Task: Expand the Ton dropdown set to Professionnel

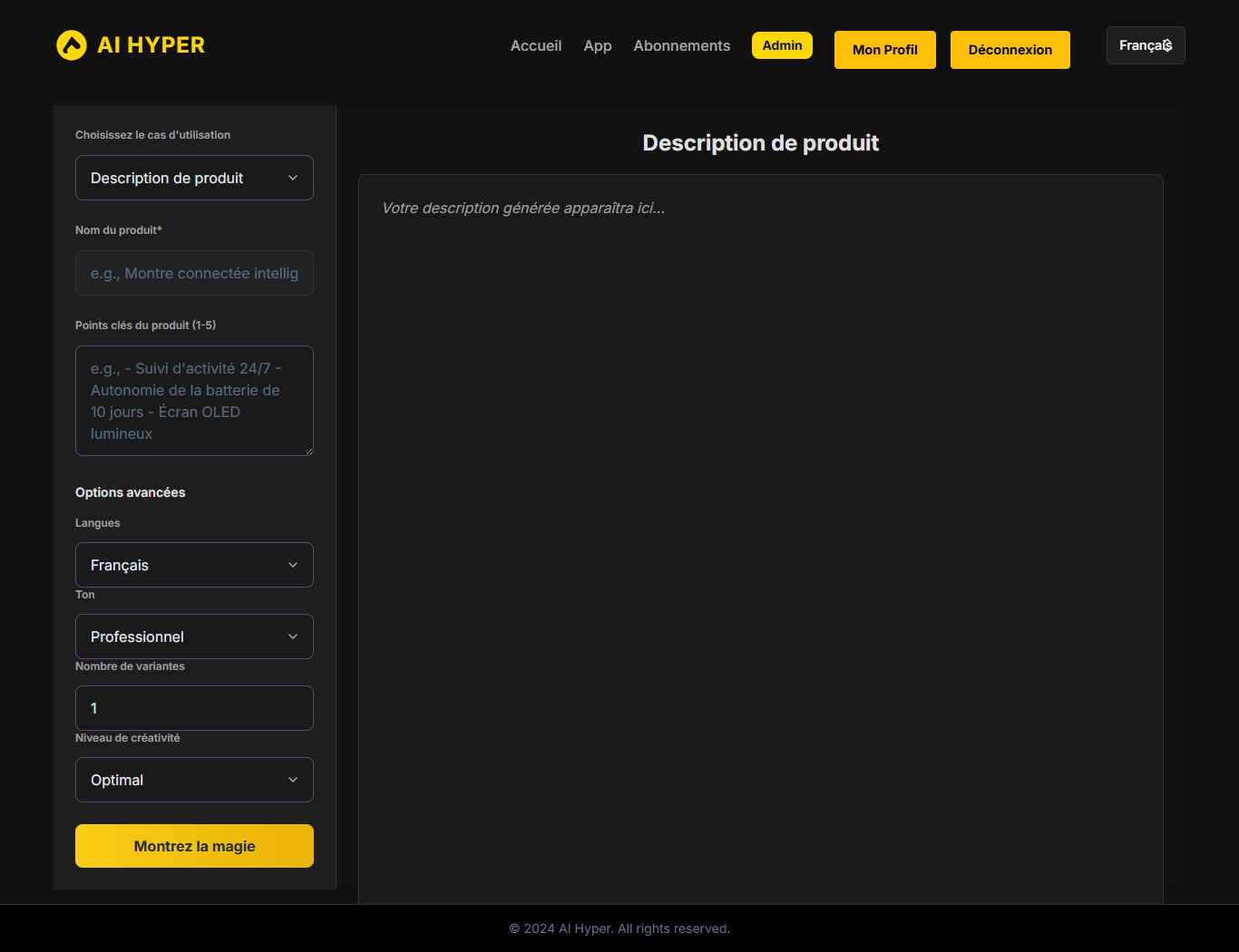Action: 194,636
